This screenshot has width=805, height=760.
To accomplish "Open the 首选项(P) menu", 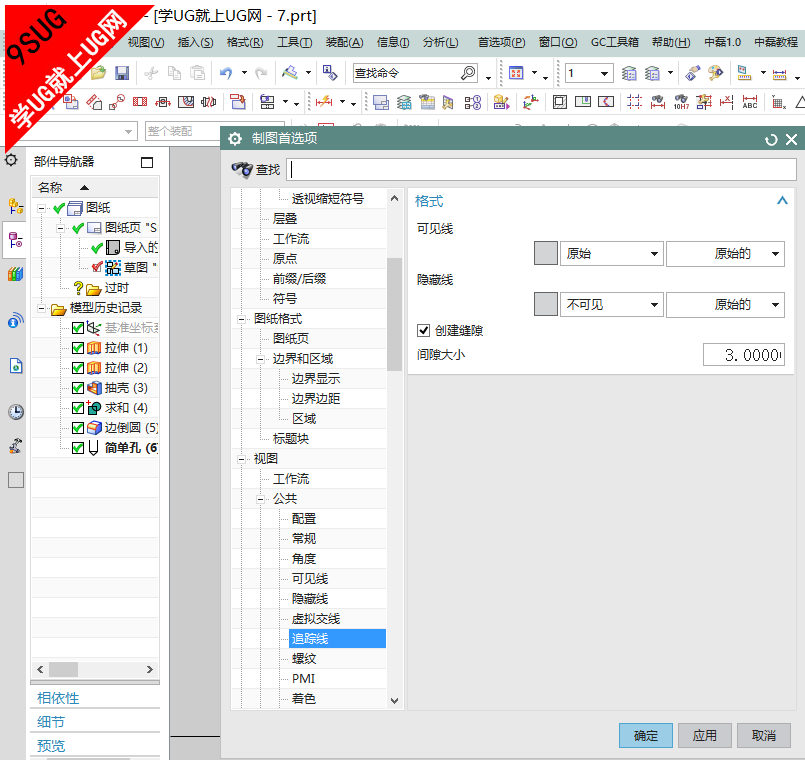I will click(502, 42).
